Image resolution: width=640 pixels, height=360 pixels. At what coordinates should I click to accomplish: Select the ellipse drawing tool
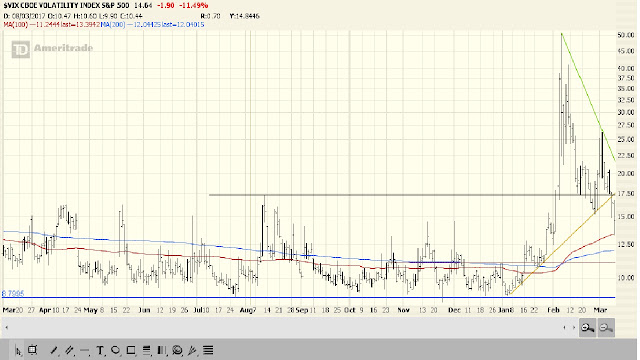[116, 350]
